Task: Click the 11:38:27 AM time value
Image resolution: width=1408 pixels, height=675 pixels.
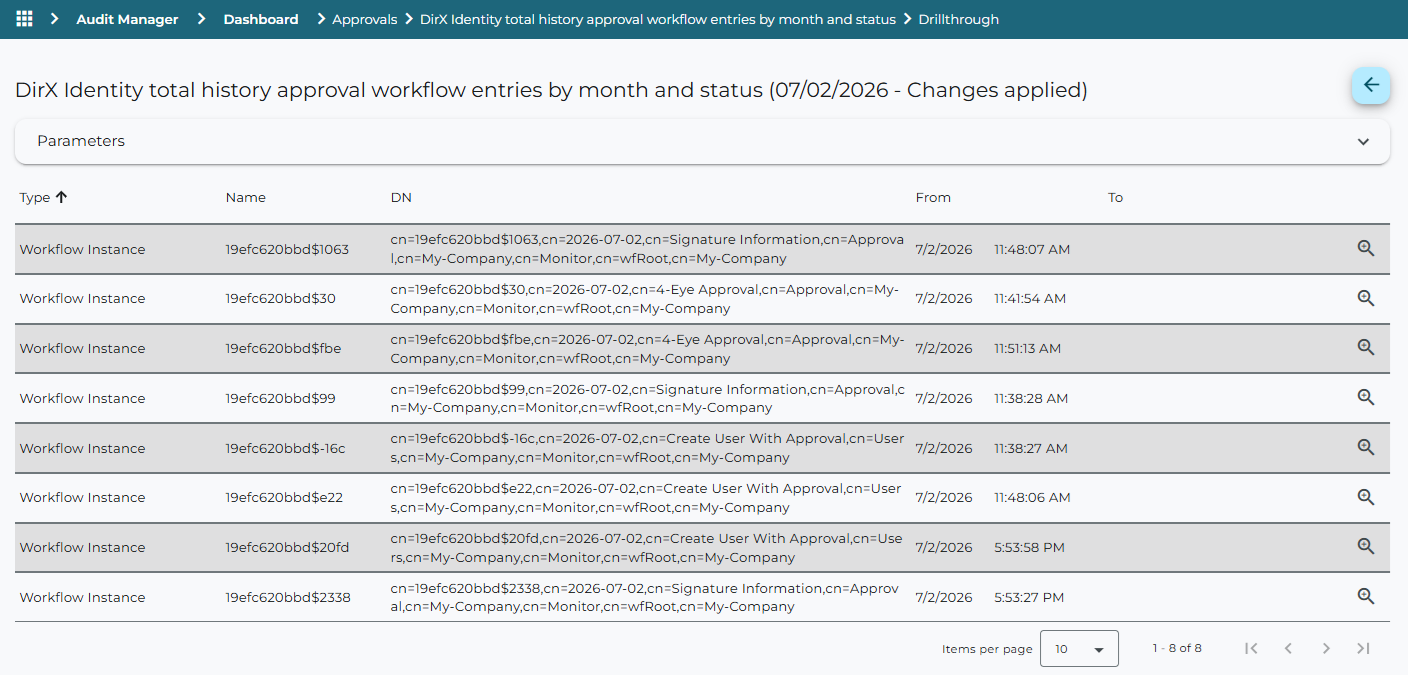Action: click(x=1031, y=448)
